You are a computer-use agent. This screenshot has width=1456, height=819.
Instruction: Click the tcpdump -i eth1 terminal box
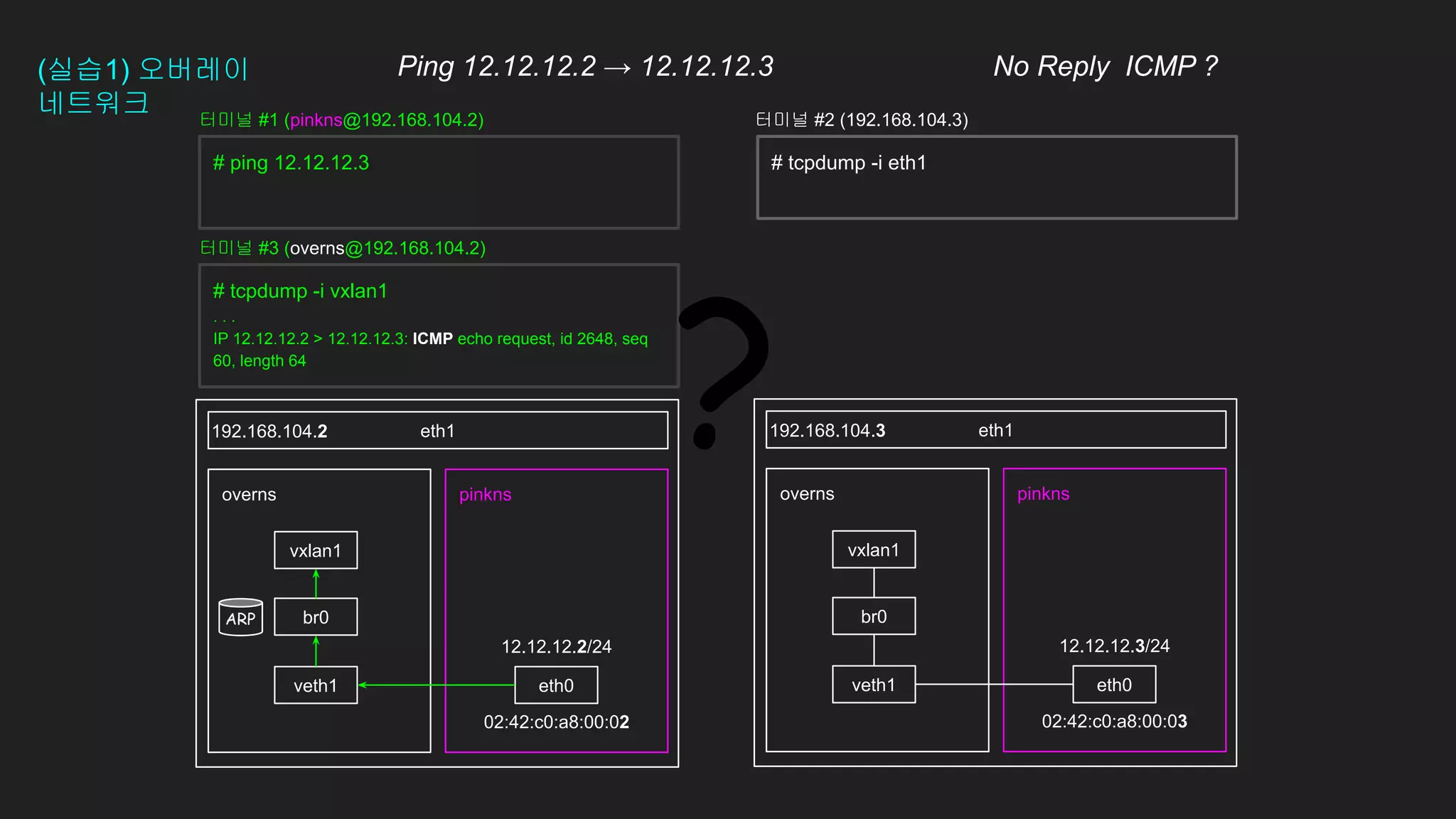(997, 178)
